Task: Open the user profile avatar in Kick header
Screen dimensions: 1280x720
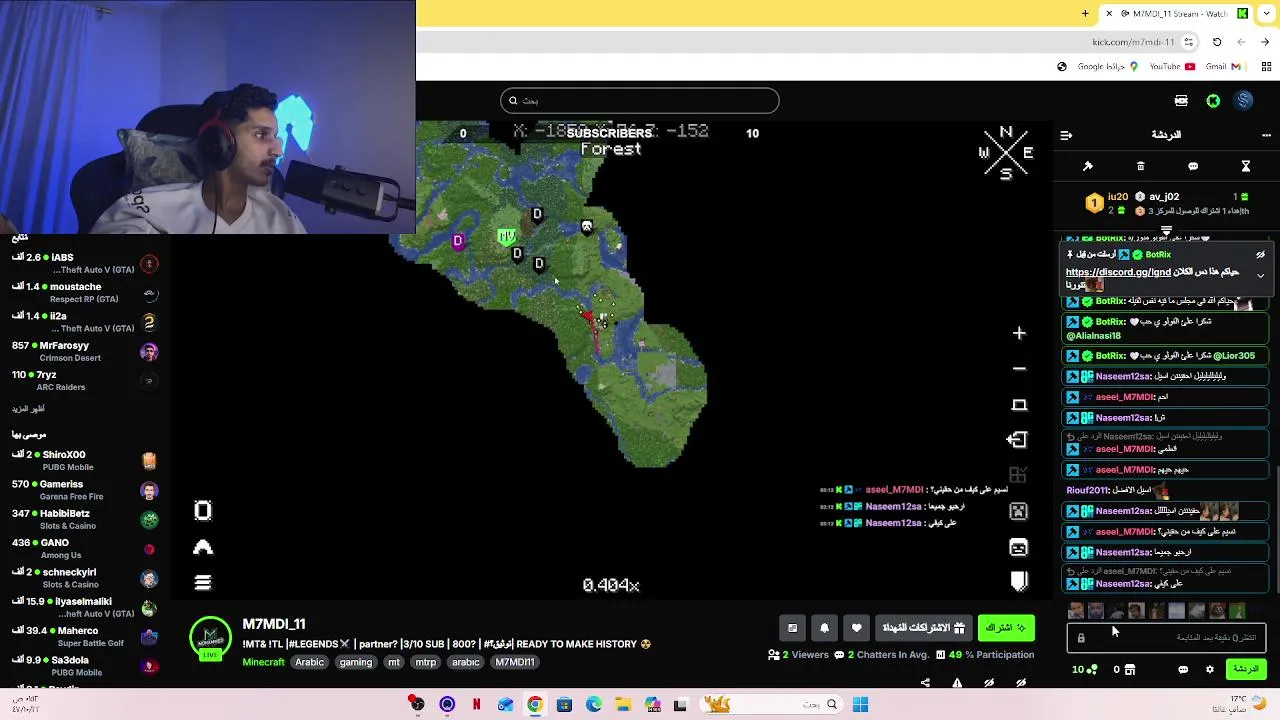Action: point(1243,101)
